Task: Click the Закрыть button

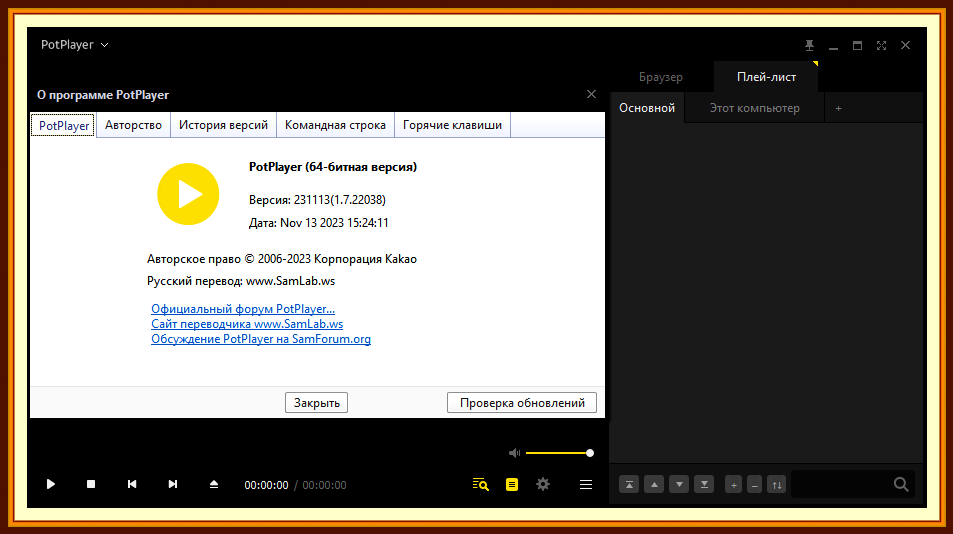Action: click(x=316, y=403)
